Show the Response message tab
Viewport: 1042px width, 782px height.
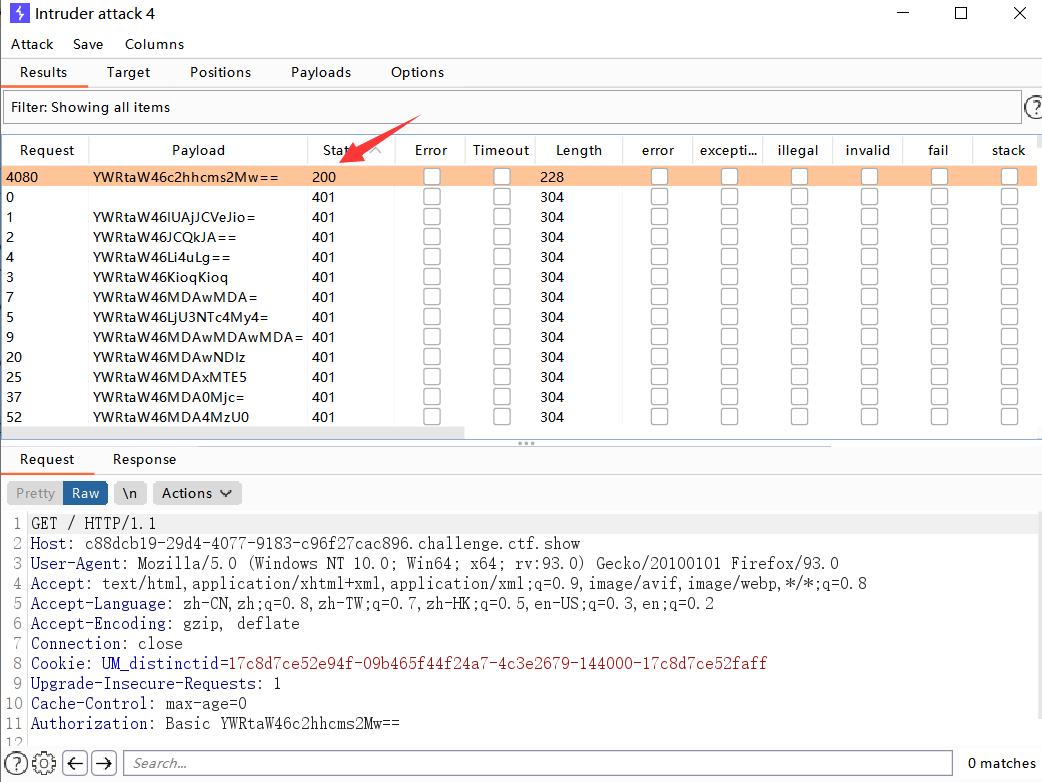144,459
